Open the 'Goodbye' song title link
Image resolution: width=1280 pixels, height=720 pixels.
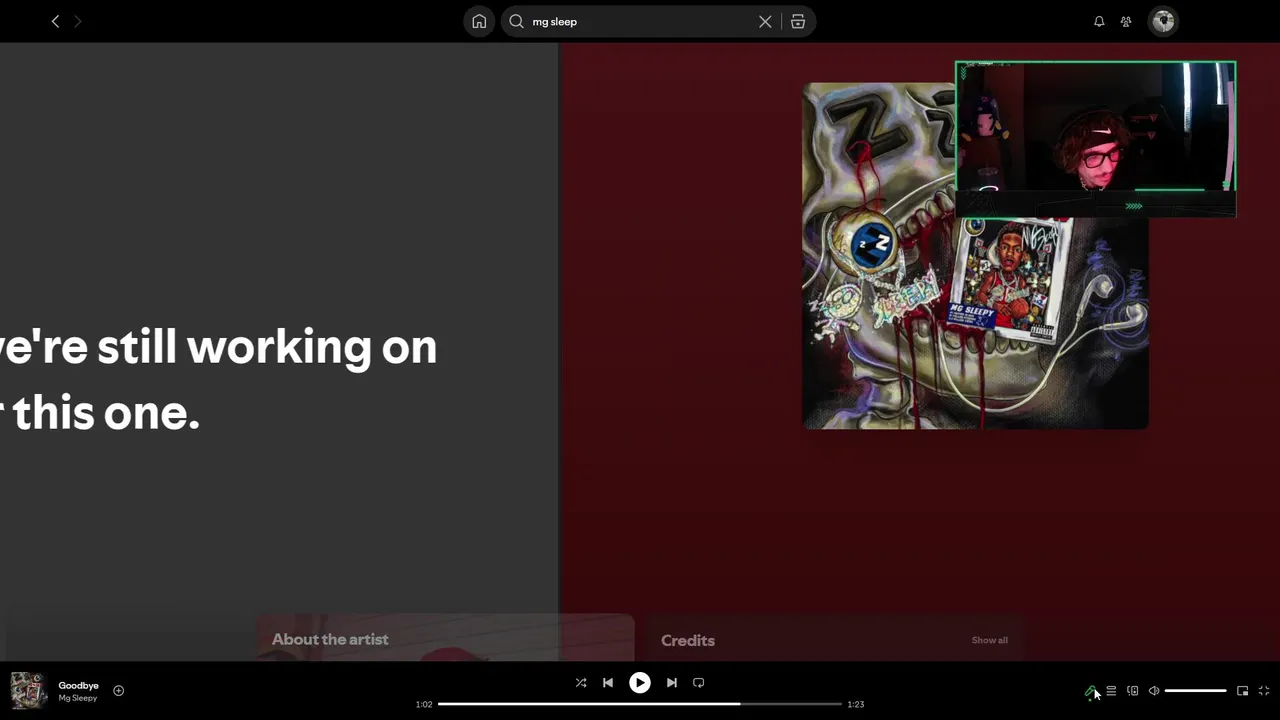point(78,685)
